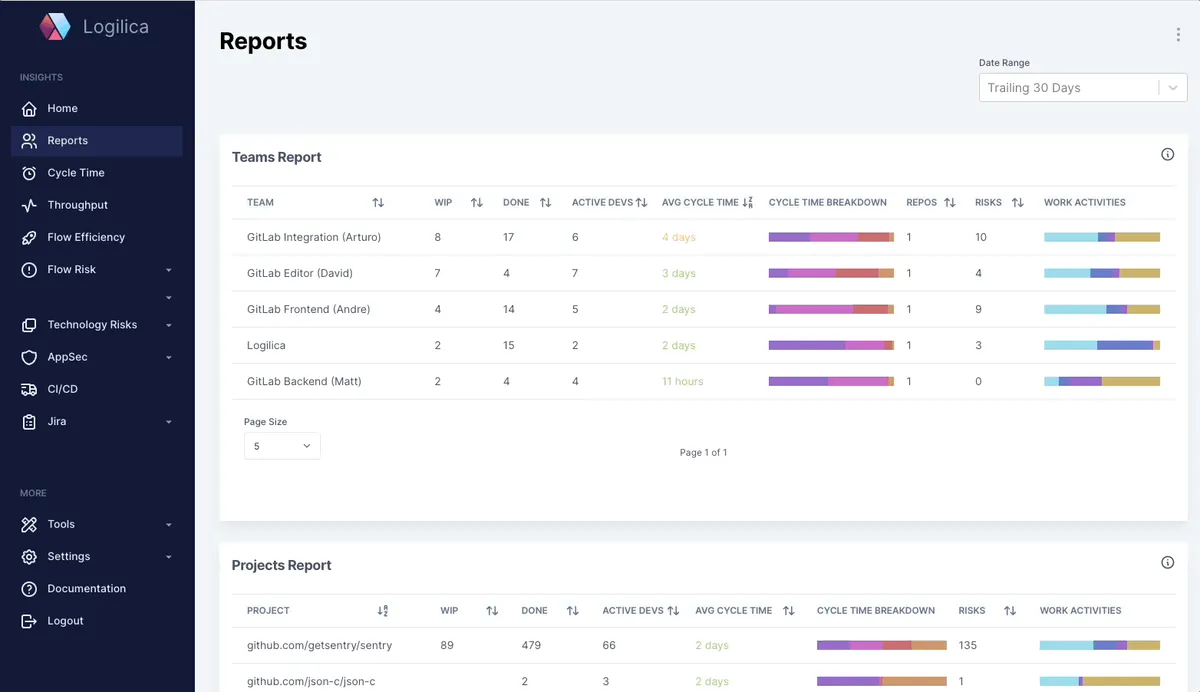
Task: Click the Teams Report info icon
Action: (1167, 155)
